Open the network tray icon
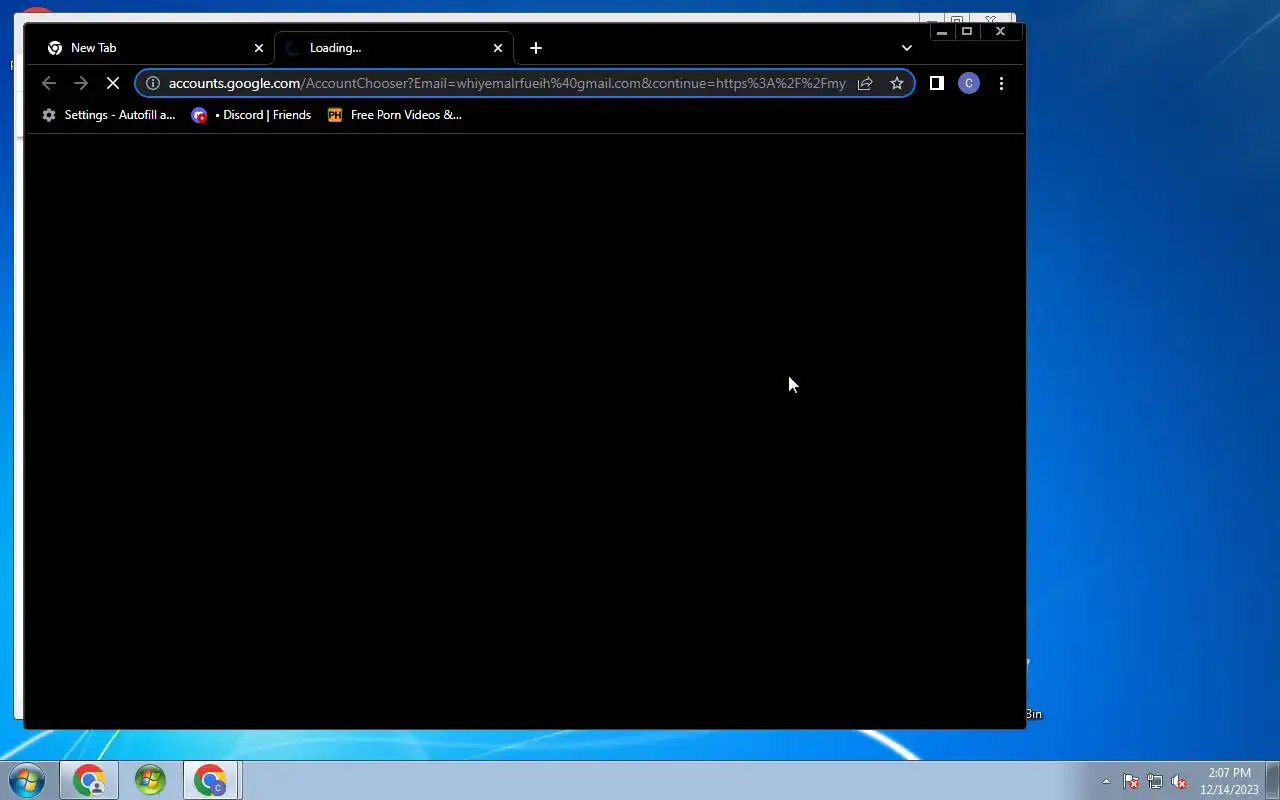This screenshot has width=1280, height=800. tap(1155, 781)
